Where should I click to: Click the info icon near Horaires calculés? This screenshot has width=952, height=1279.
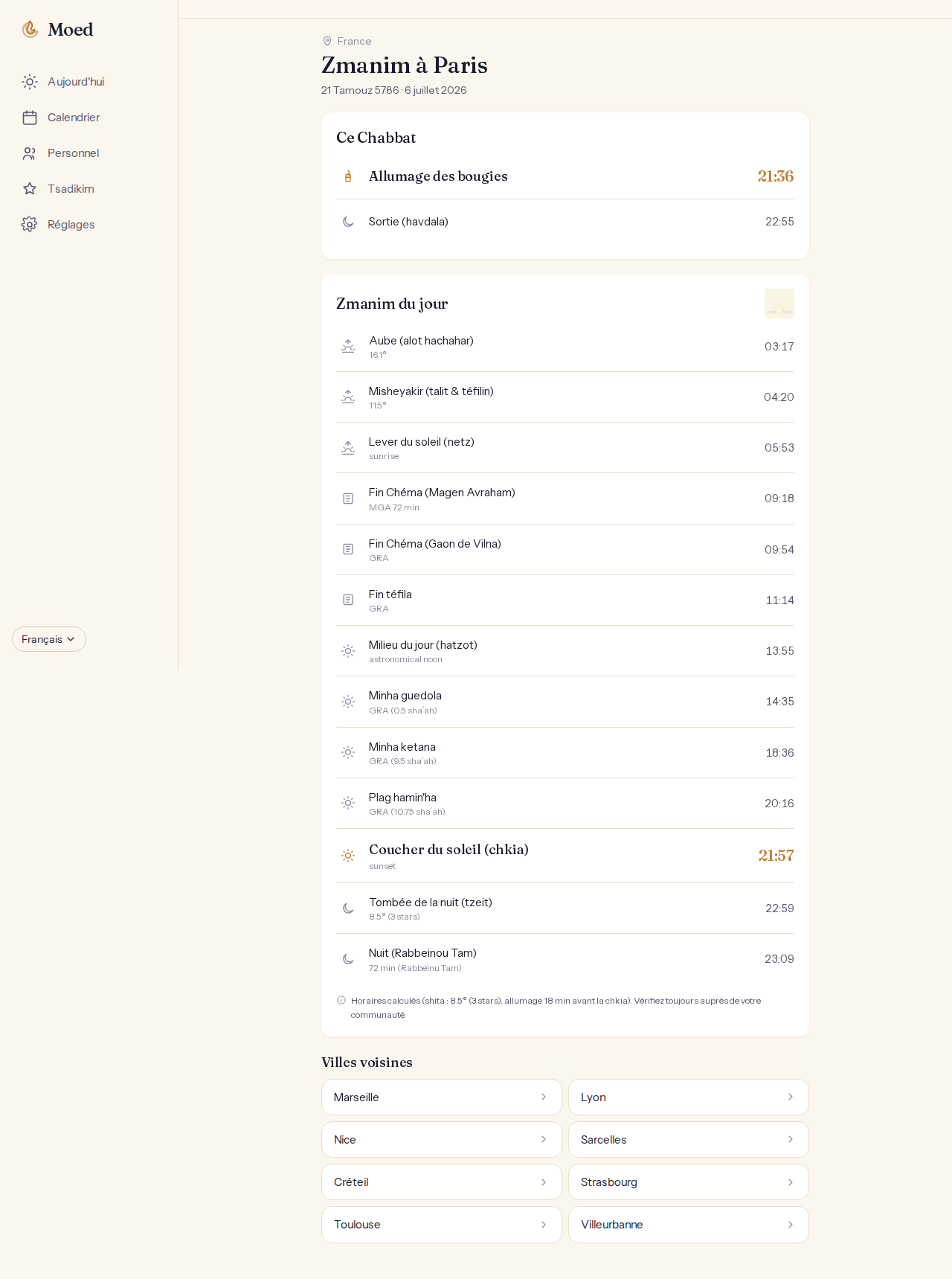click(x=341, y=1000)
